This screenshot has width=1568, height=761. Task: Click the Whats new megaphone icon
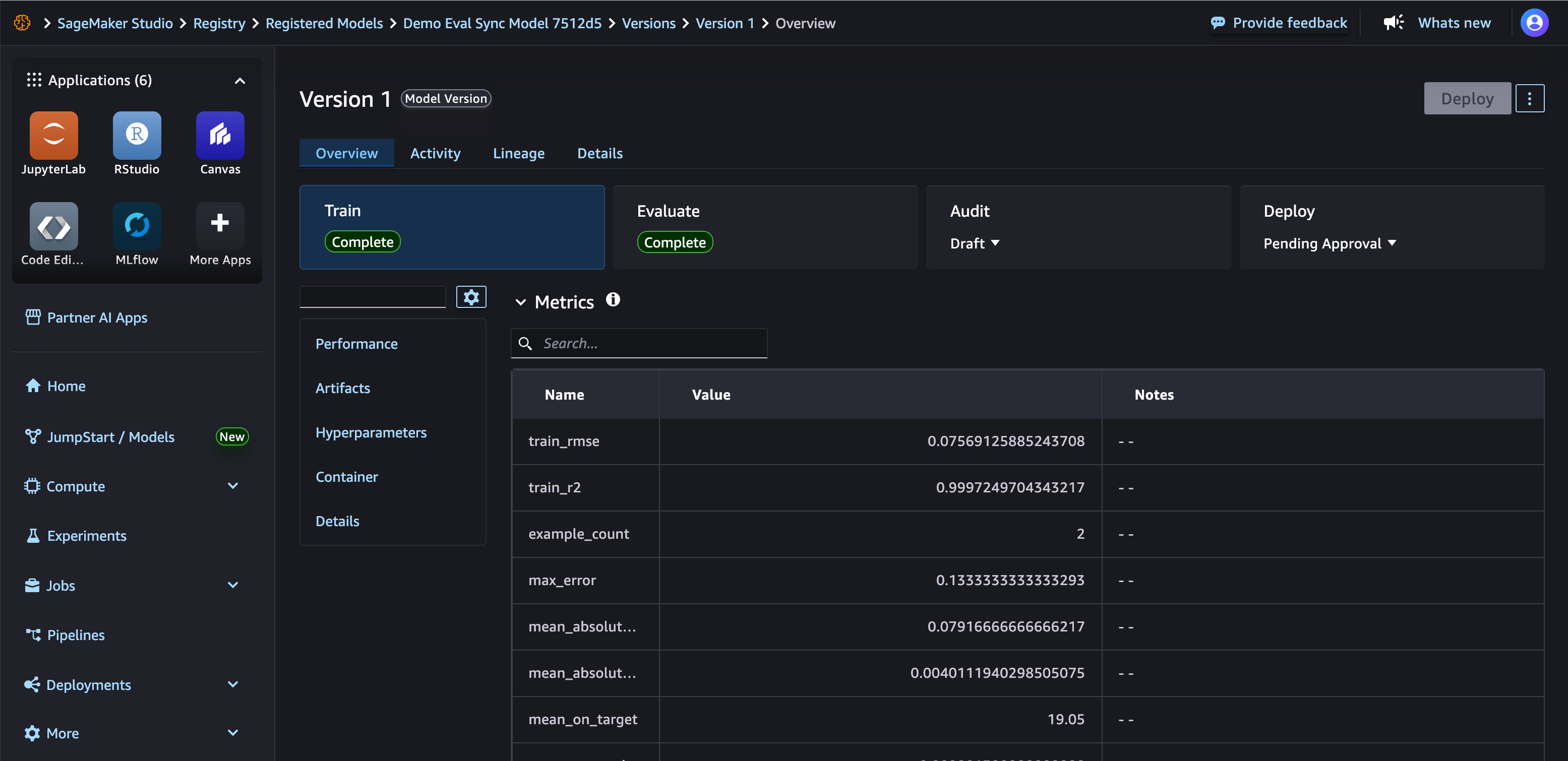pyautogui.click(x=1394, y=23)
